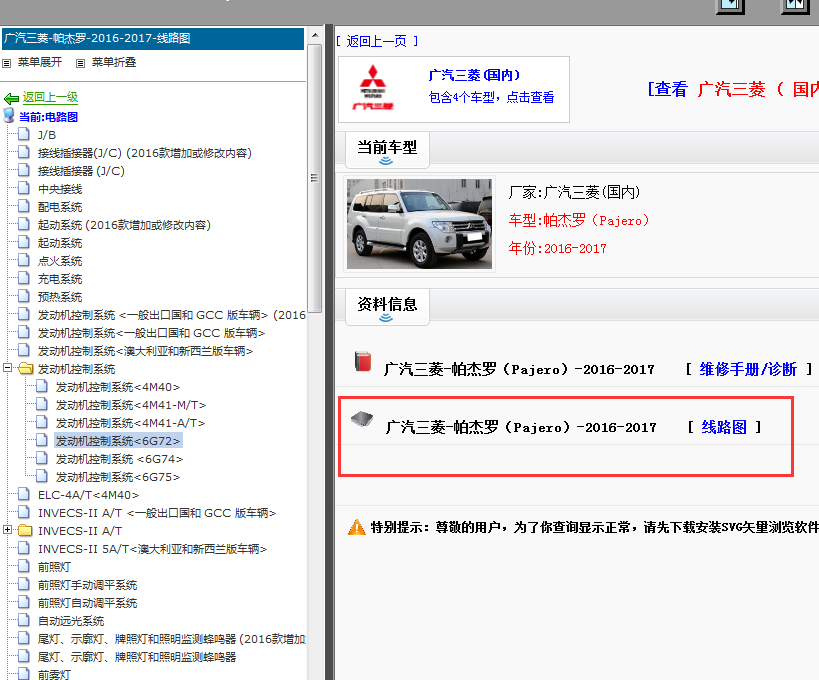The height and width of the screenshot is (680, 819).
Task: Click the text 车型:帕杰罗（Pajero）
Action: coord(579,220)
